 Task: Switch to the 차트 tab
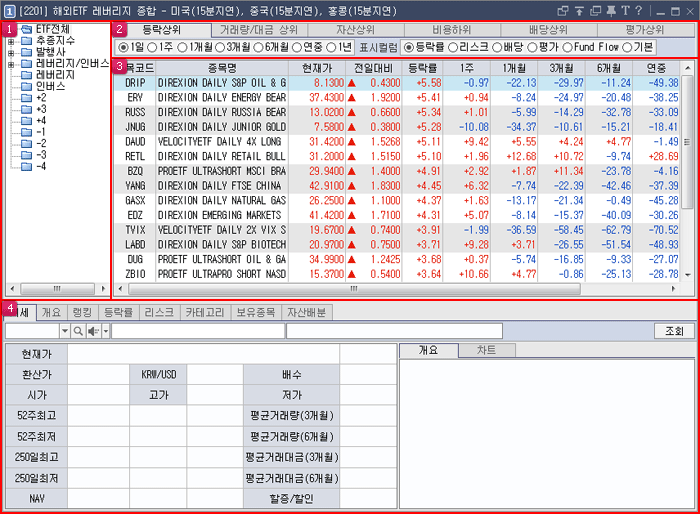point(487,350)
